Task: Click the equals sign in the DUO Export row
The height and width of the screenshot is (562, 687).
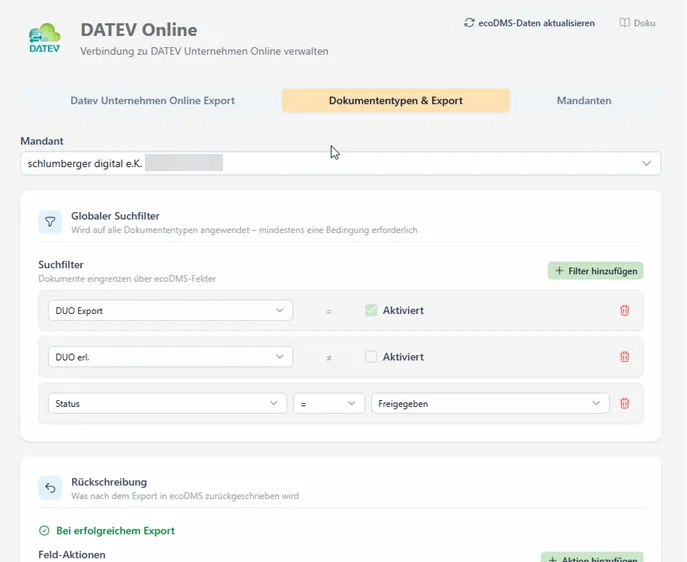Action: pyautogui.click(x=329, y=311)
